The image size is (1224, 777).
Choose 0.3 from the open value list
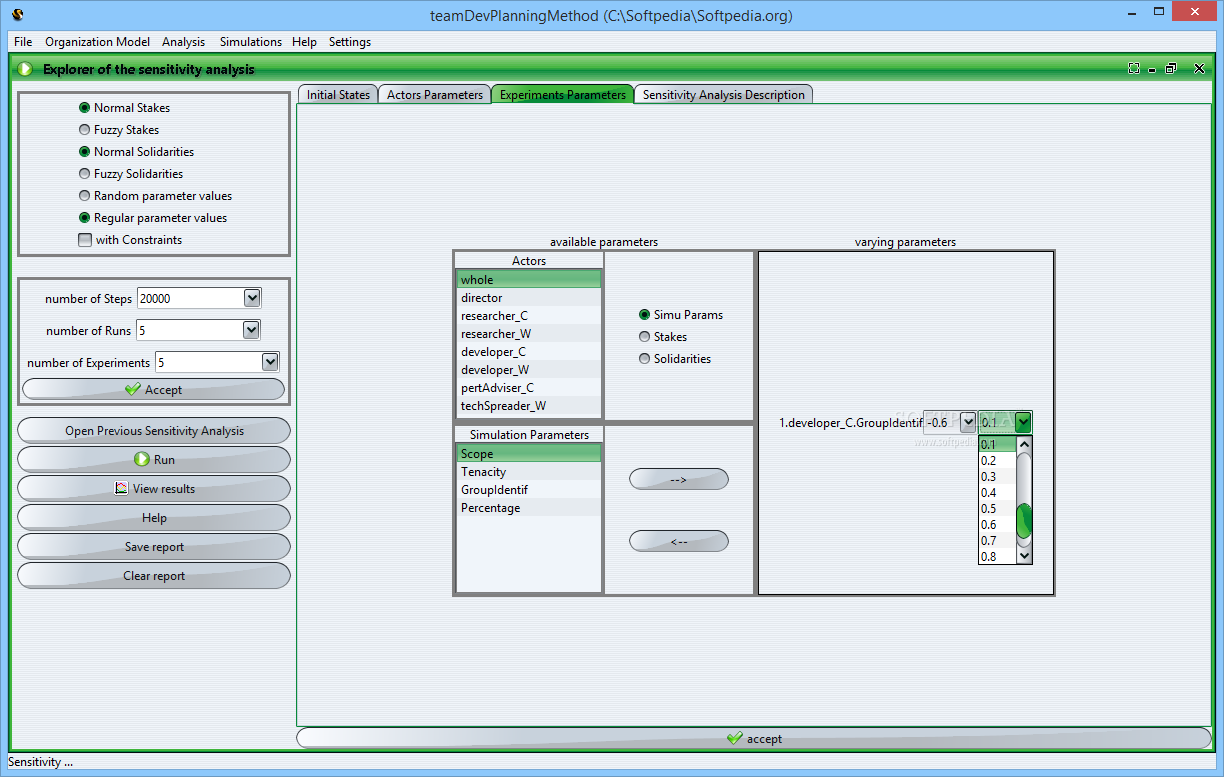(x=997, y=477)
